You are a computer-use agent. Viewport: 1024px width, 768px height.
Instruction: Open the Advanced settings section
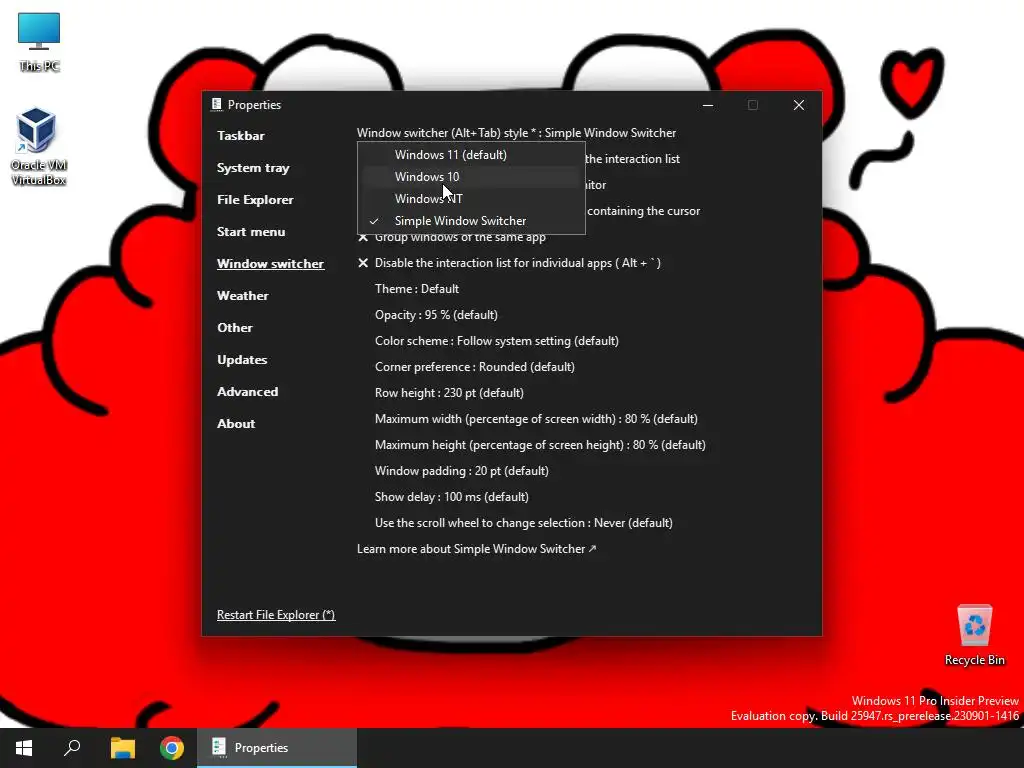pos(248,392)
